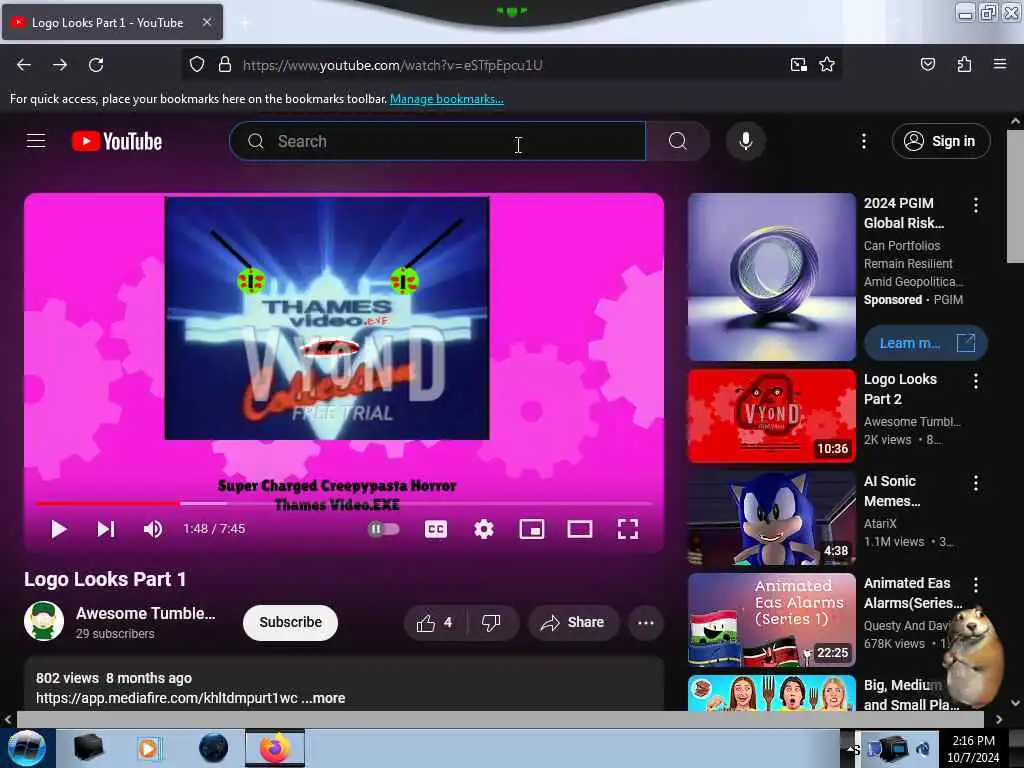1024x768 pixels.
Task: Mute the video volume speaker icon
Action: click(x=153, y=529)
